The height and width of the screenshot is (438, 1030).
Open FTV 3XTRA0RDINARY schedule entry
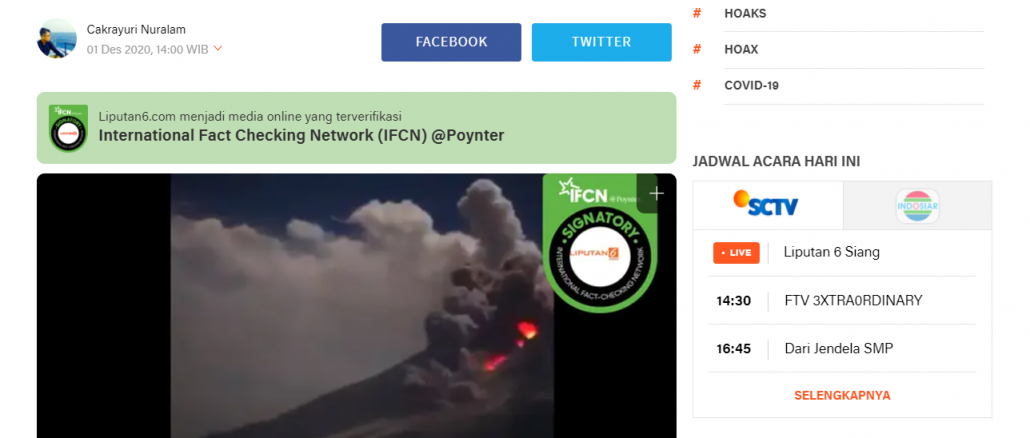(853, 301)
